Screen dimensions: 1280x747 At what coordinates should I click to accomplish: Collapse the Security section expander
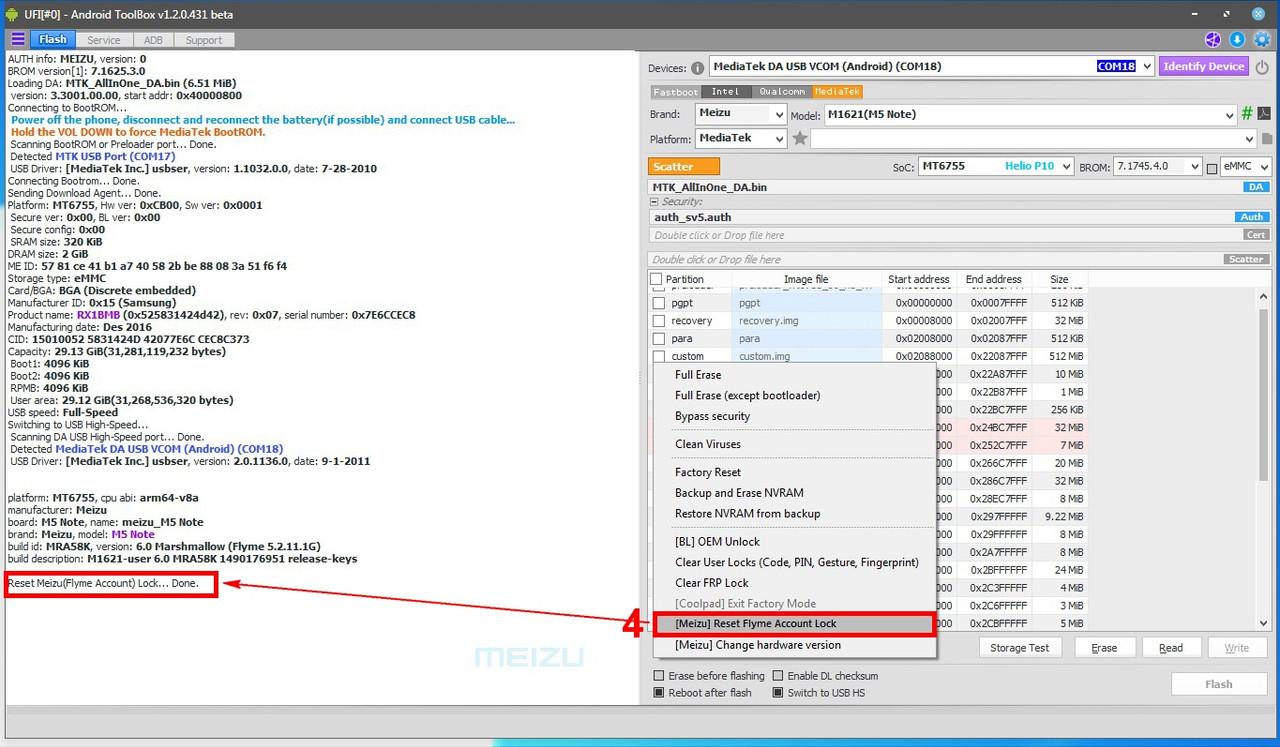click(x=655, y=202)
